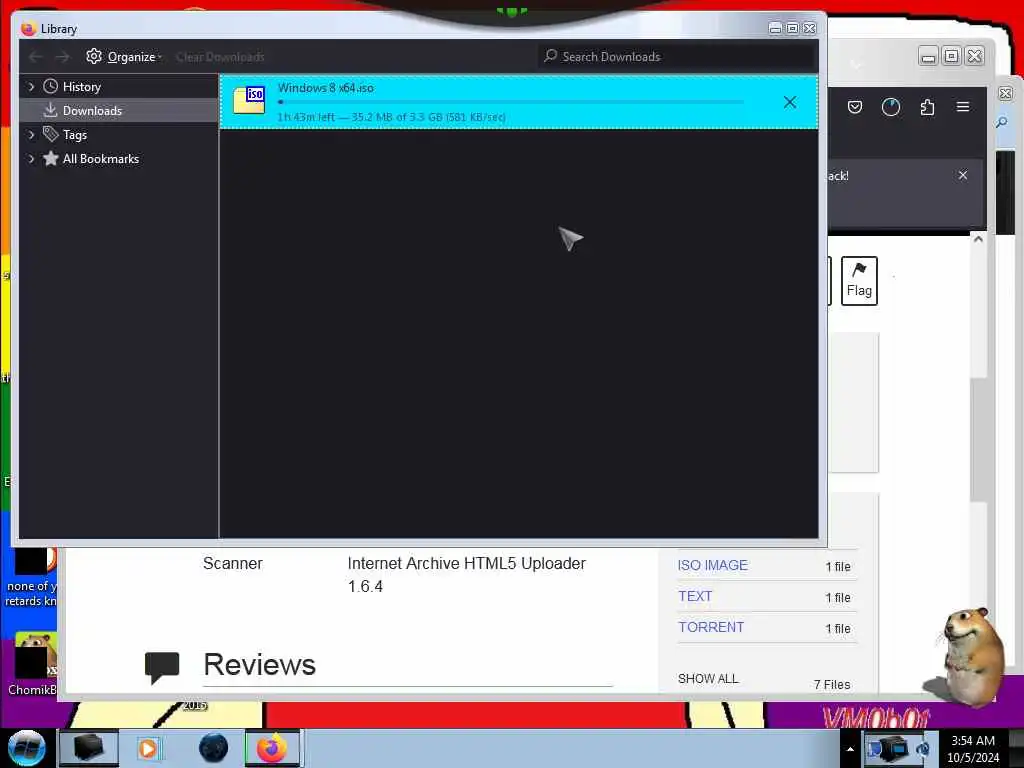Click the ISO file icon in downloads list
1024x768 pixels.
(x=249, y=100)
